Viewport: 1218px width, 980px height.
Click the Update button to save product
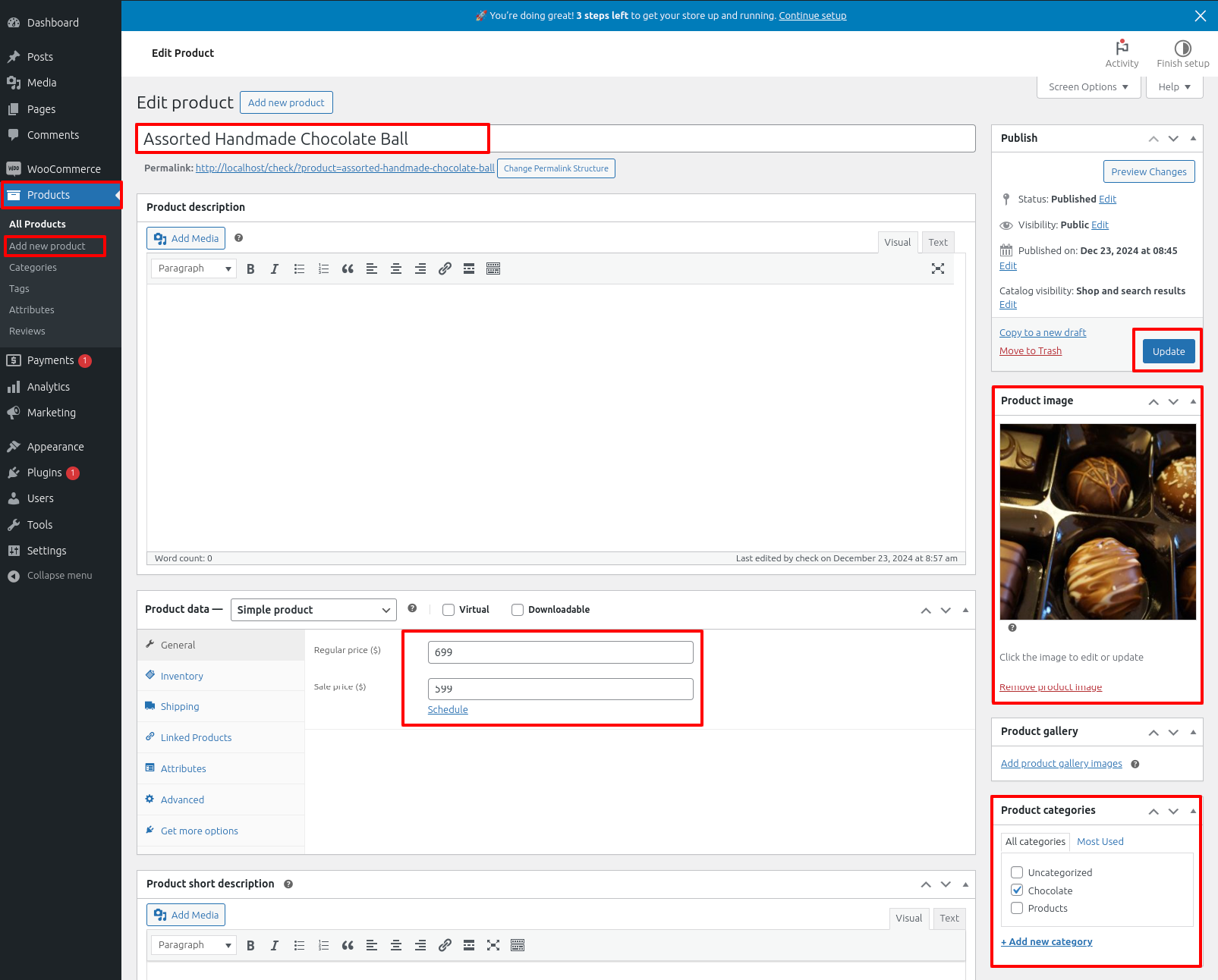coord(1168,351)
